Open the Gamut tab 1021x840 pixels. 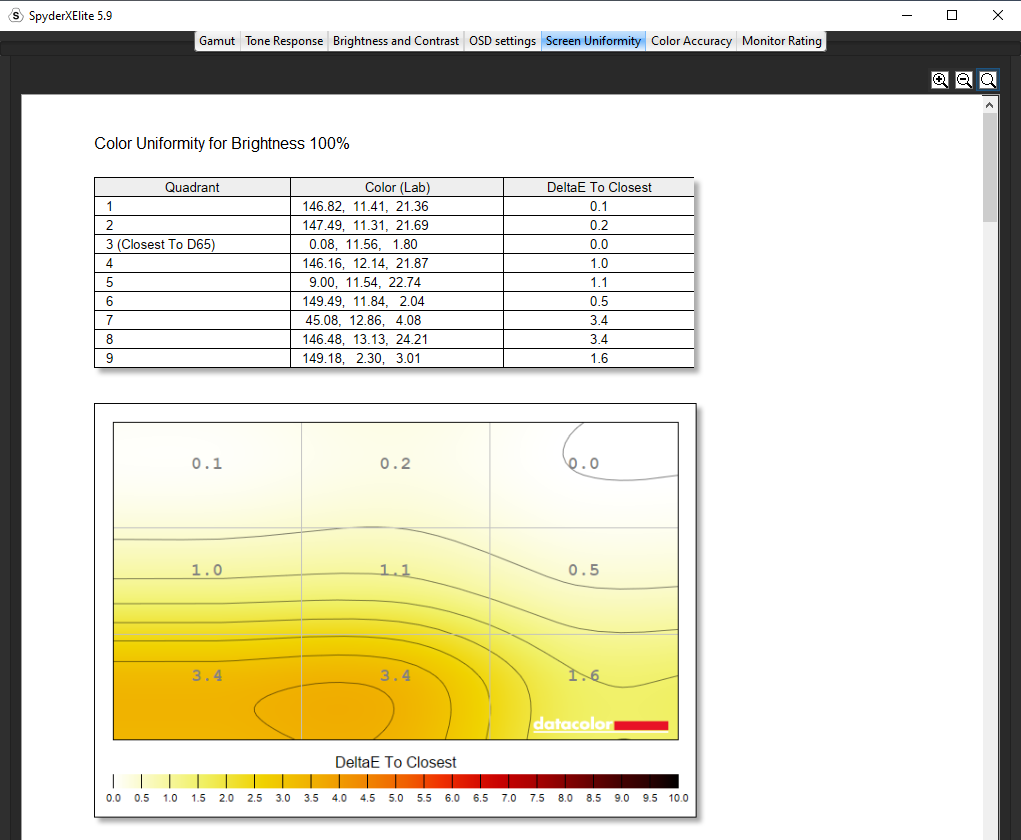point(217,41)
